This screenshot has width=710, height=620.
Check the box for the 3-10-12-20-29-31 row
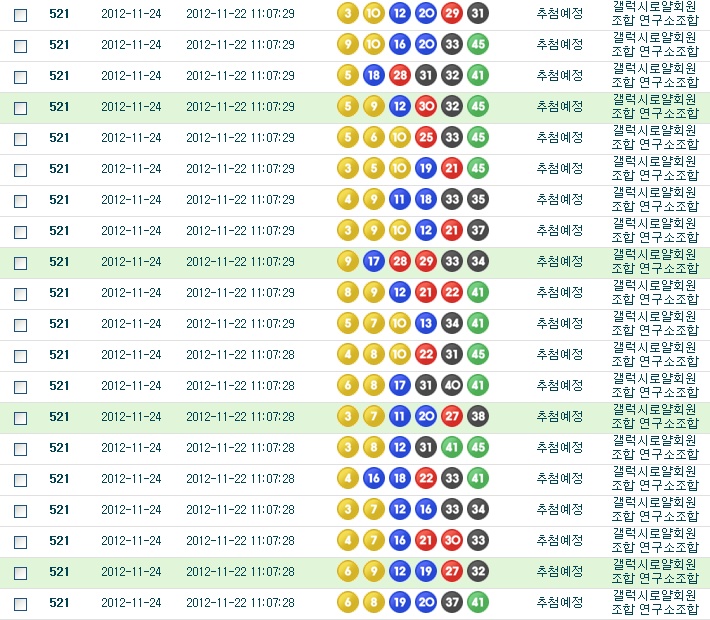20,15
